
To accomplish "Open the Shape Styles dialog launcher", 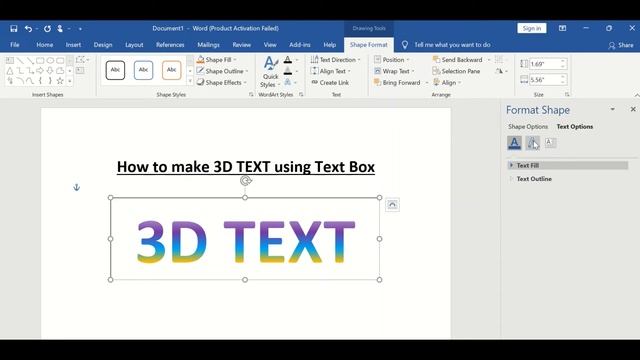I will 251,94.
